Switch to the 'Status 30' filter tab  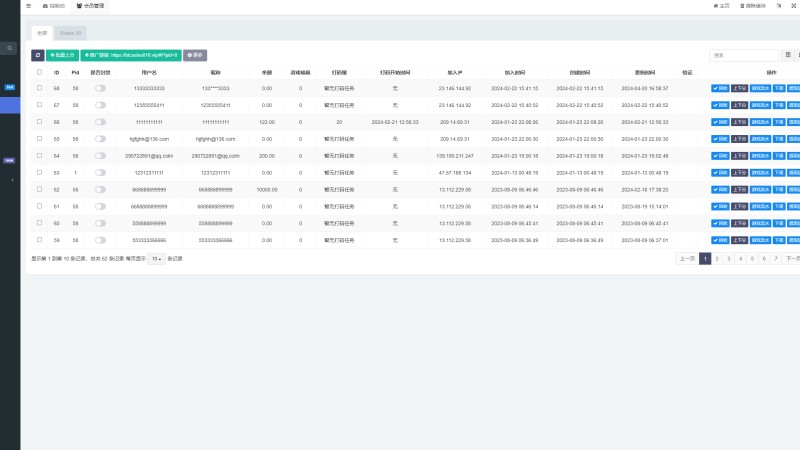pyautogui.click(x=70, y=33)
